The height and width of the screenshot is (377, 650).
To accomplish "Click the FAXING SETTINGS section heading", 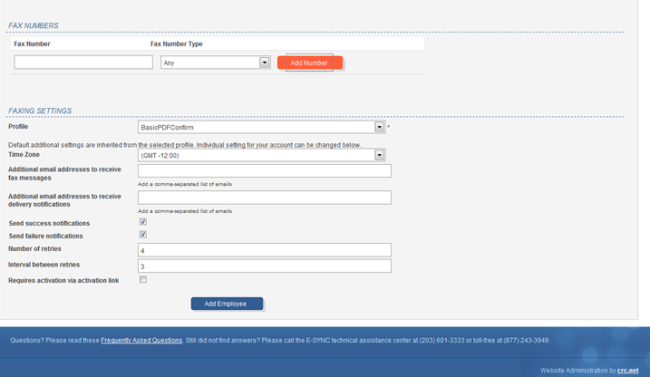I will click(40, 111).
